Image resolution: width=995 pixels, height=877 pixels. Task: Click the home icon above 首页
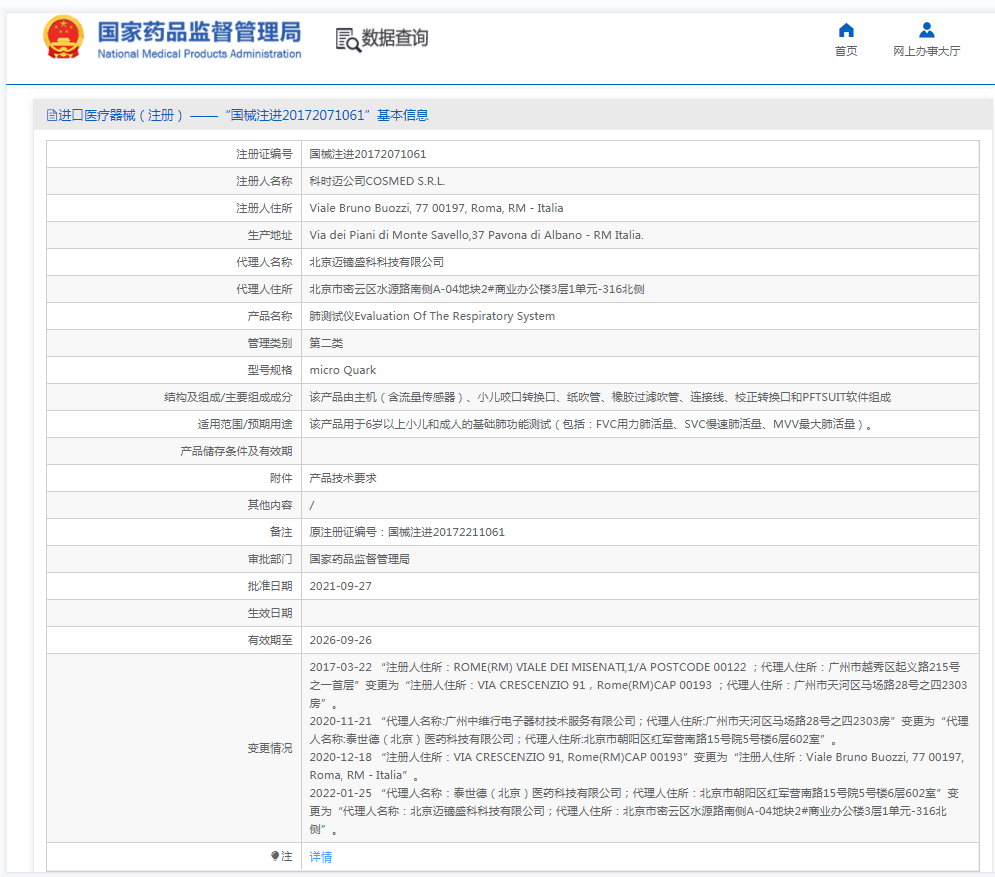pos(846,30)
